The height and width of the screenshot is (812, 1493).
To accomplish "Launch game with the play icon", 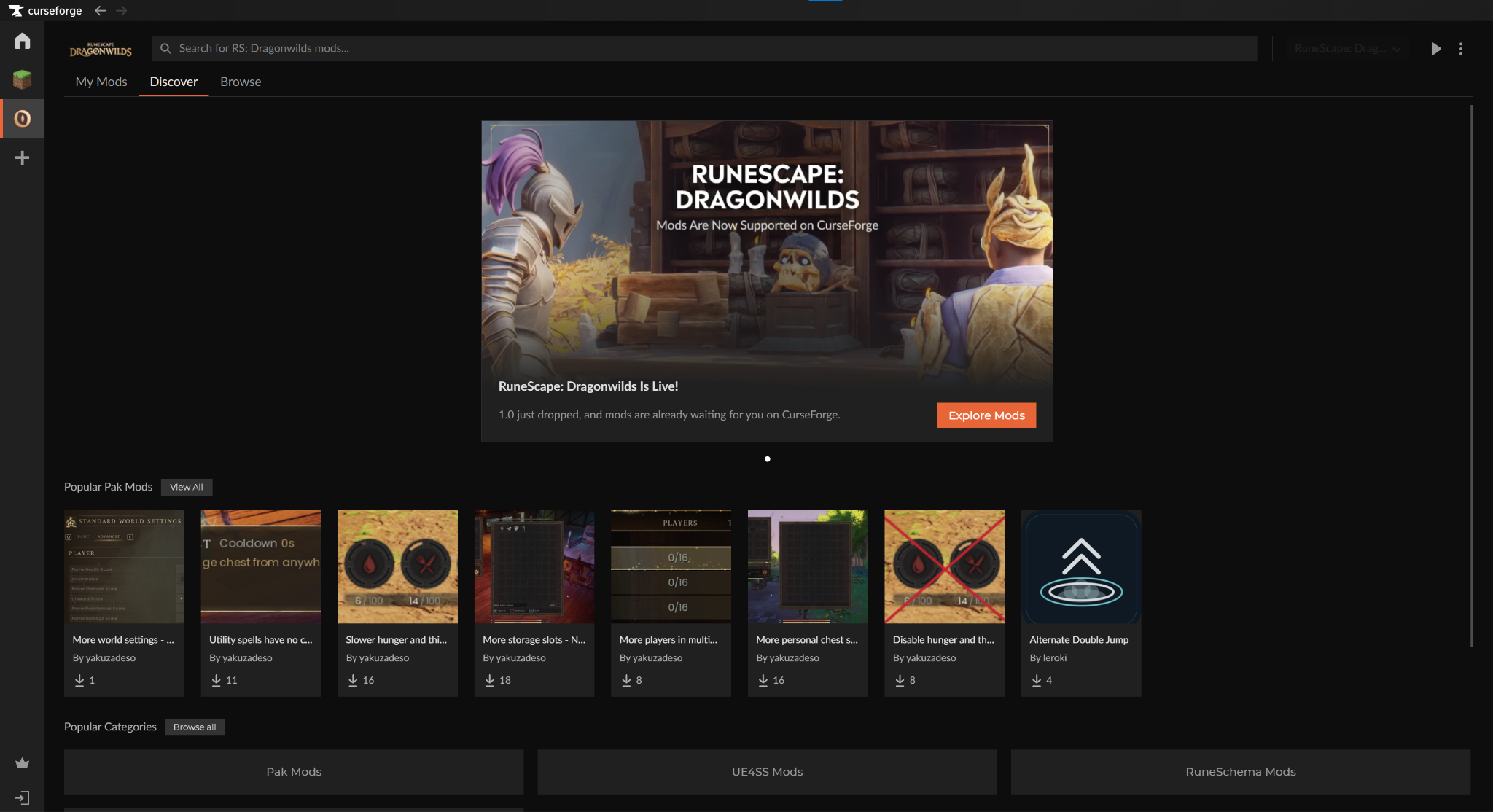I will (x=1435, y=49).
